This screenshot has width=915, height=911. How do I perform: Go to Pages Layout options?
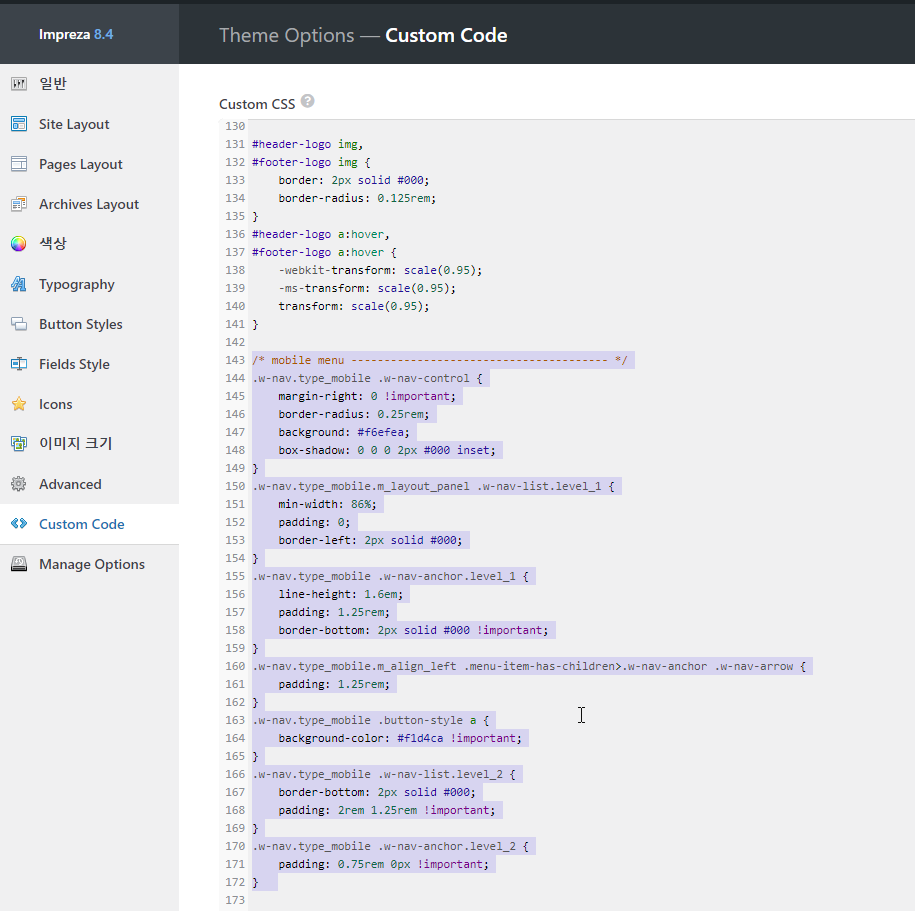tap(89, 164)
